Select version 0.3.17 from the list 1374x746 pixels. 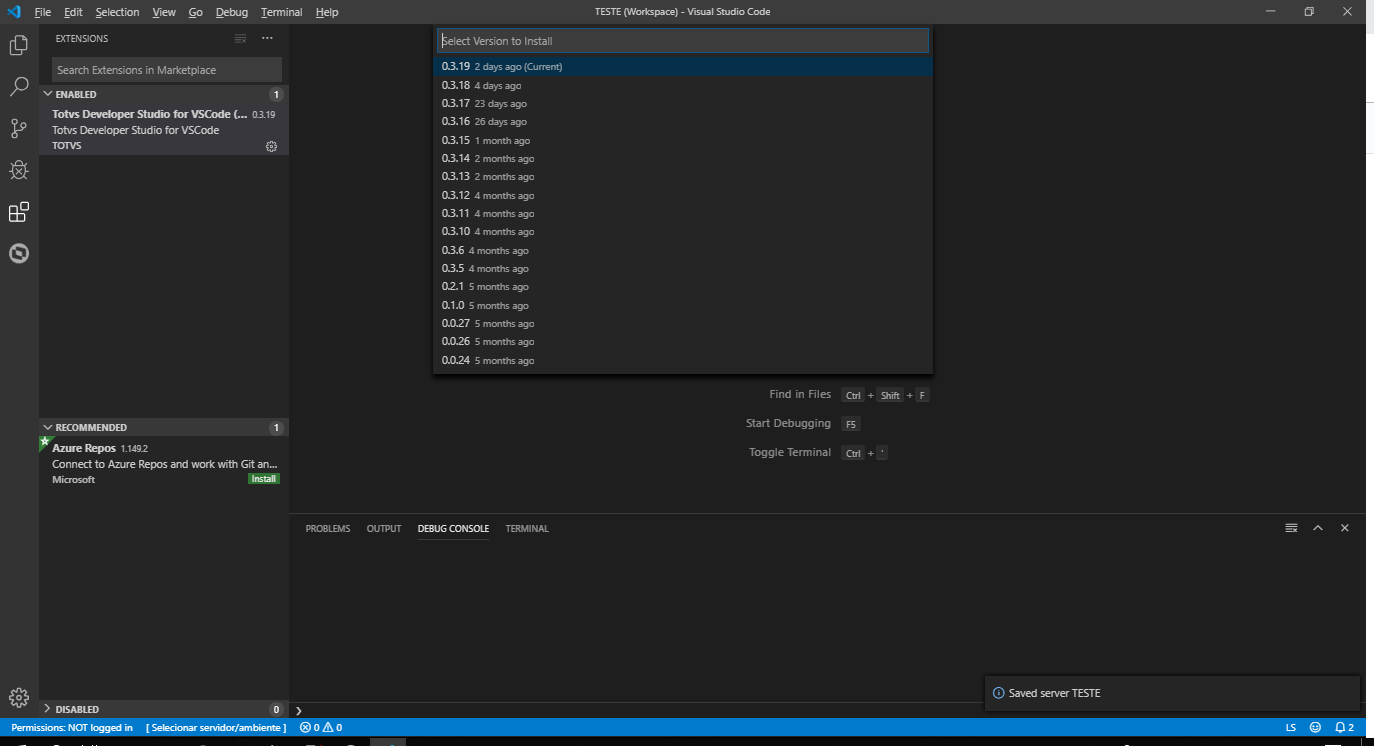pyautogui.click(x=683, y=103)
